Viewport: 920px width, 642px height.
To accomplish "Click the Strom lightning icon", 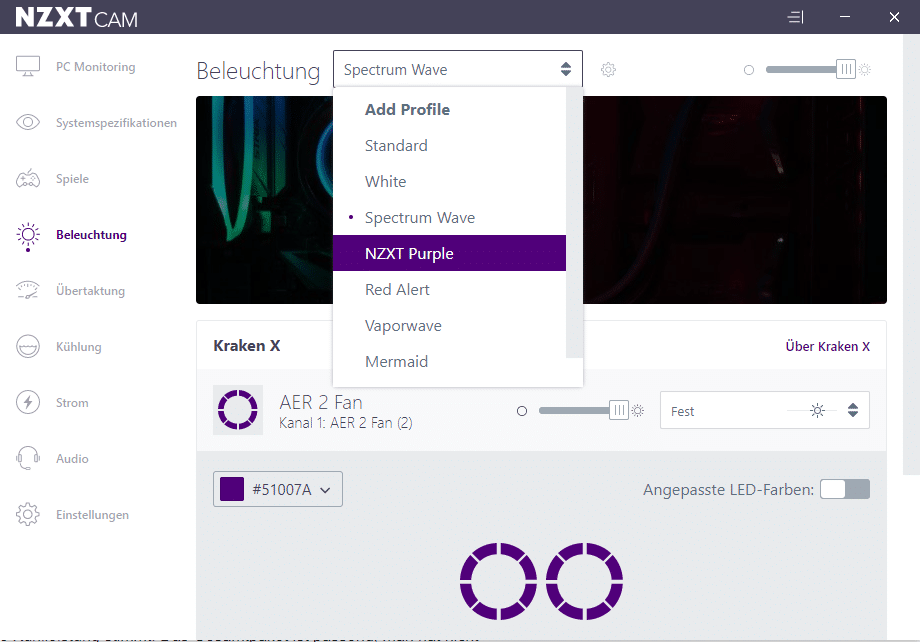I will [27, 403].
